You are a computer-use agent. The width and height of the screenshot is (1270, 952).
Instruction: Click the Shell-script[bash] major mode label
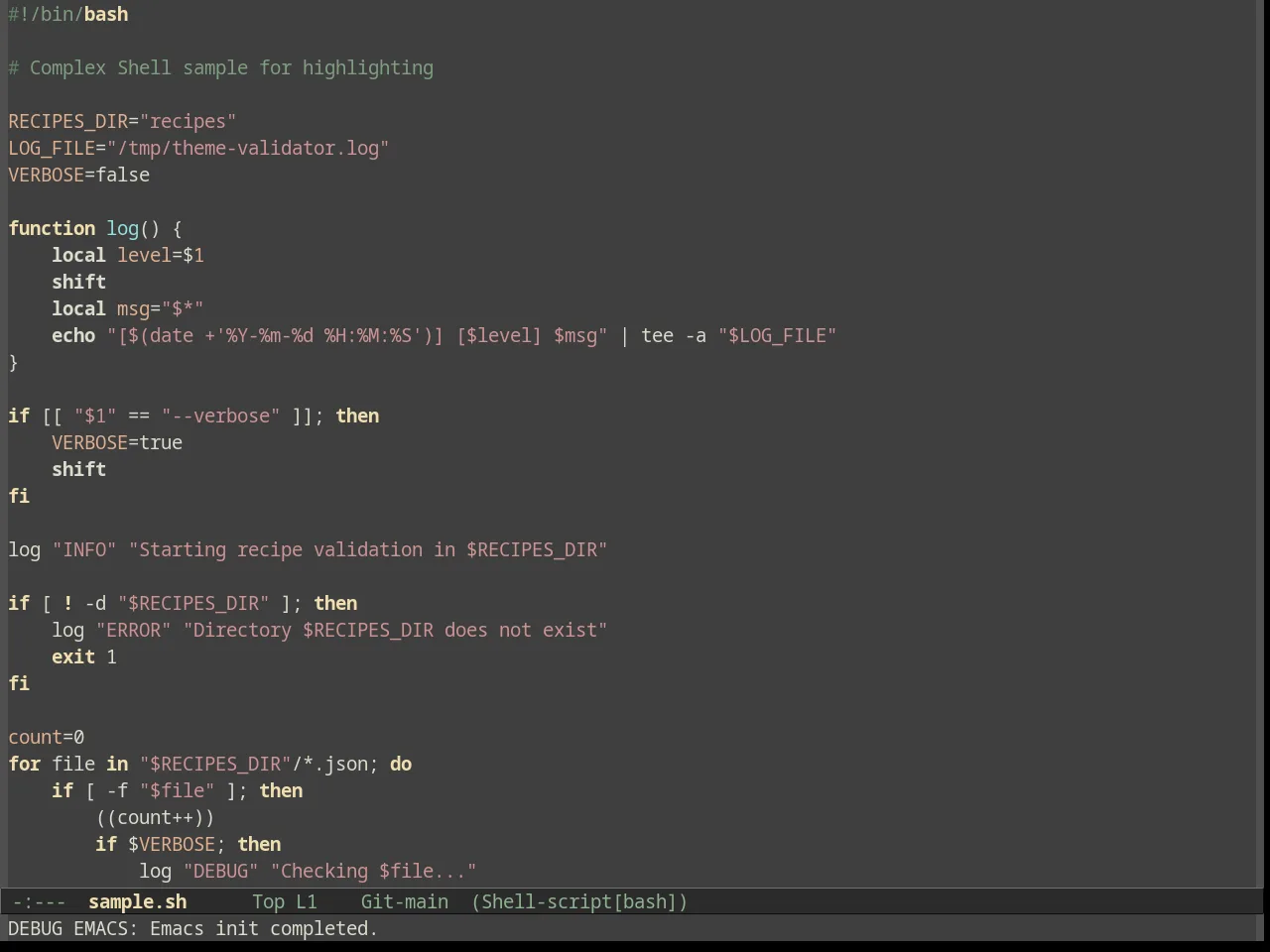(579, 902)
